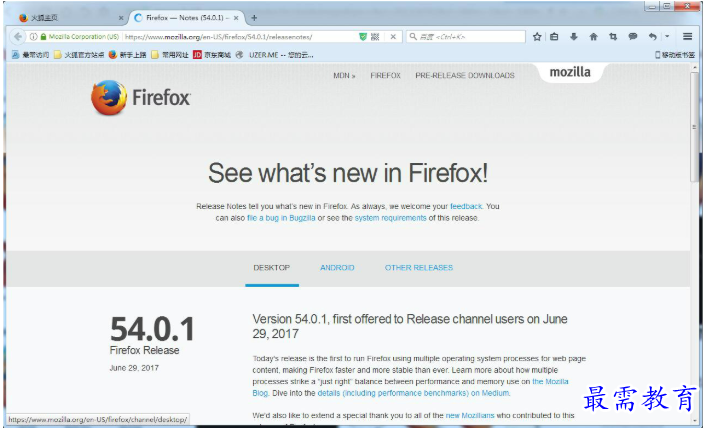This screenshot has width=705, height=430.
Task: Click the magnifier icon in search box
Action: pos(413,37)
